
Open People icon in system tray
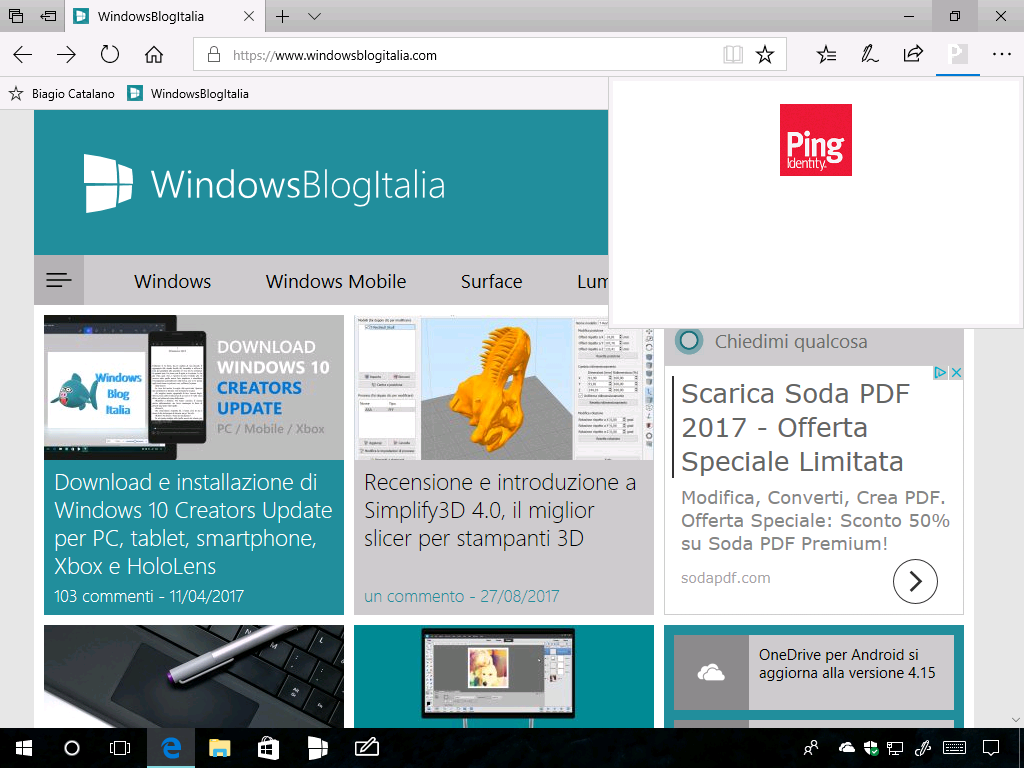coord(811,748)
